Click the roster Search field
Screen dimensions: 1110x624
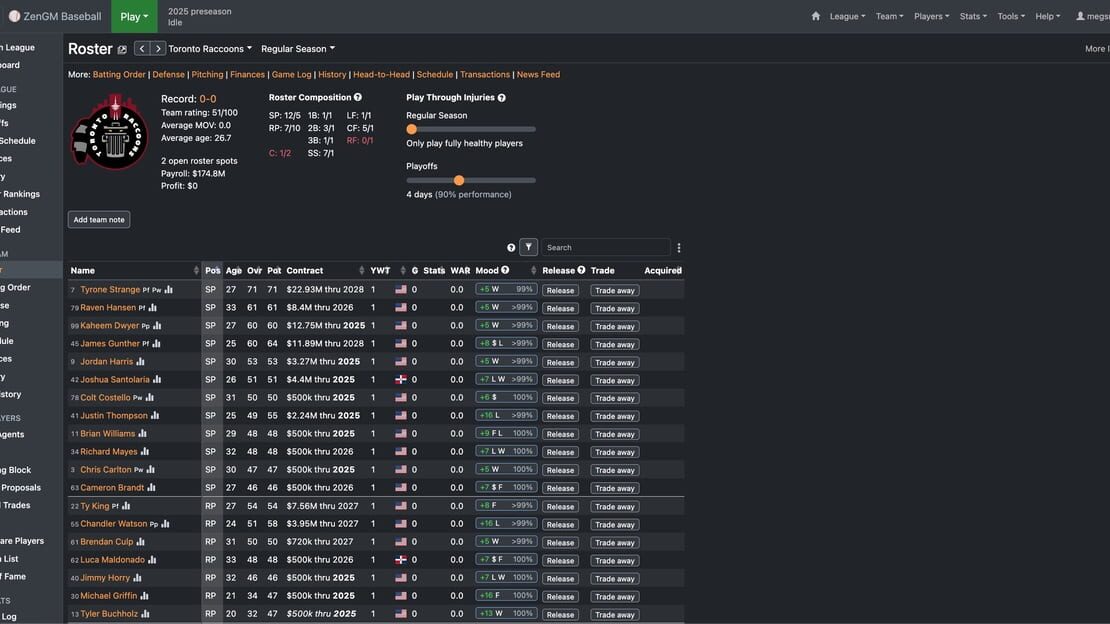[605, 247]
